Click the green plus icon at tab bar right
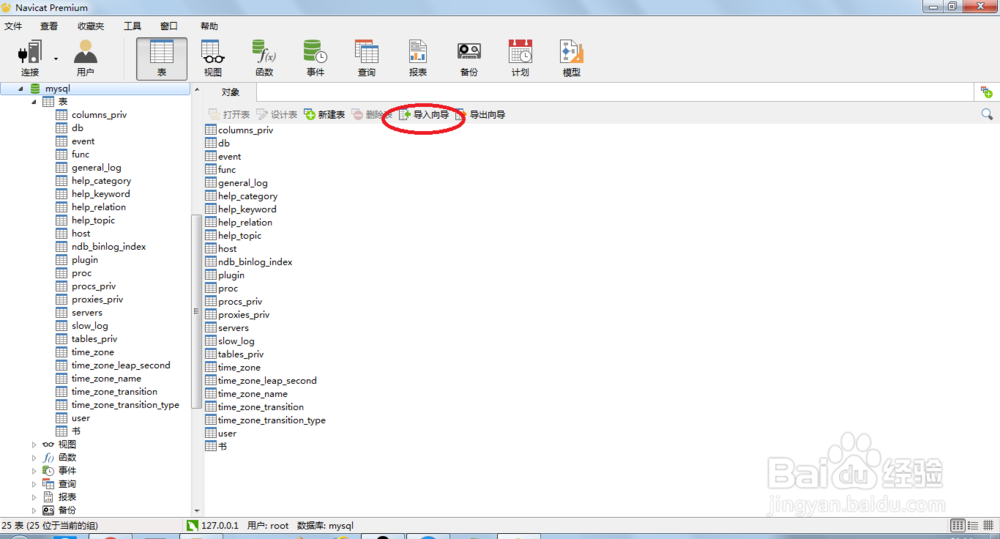1000x539 pixels. [987, 92]
